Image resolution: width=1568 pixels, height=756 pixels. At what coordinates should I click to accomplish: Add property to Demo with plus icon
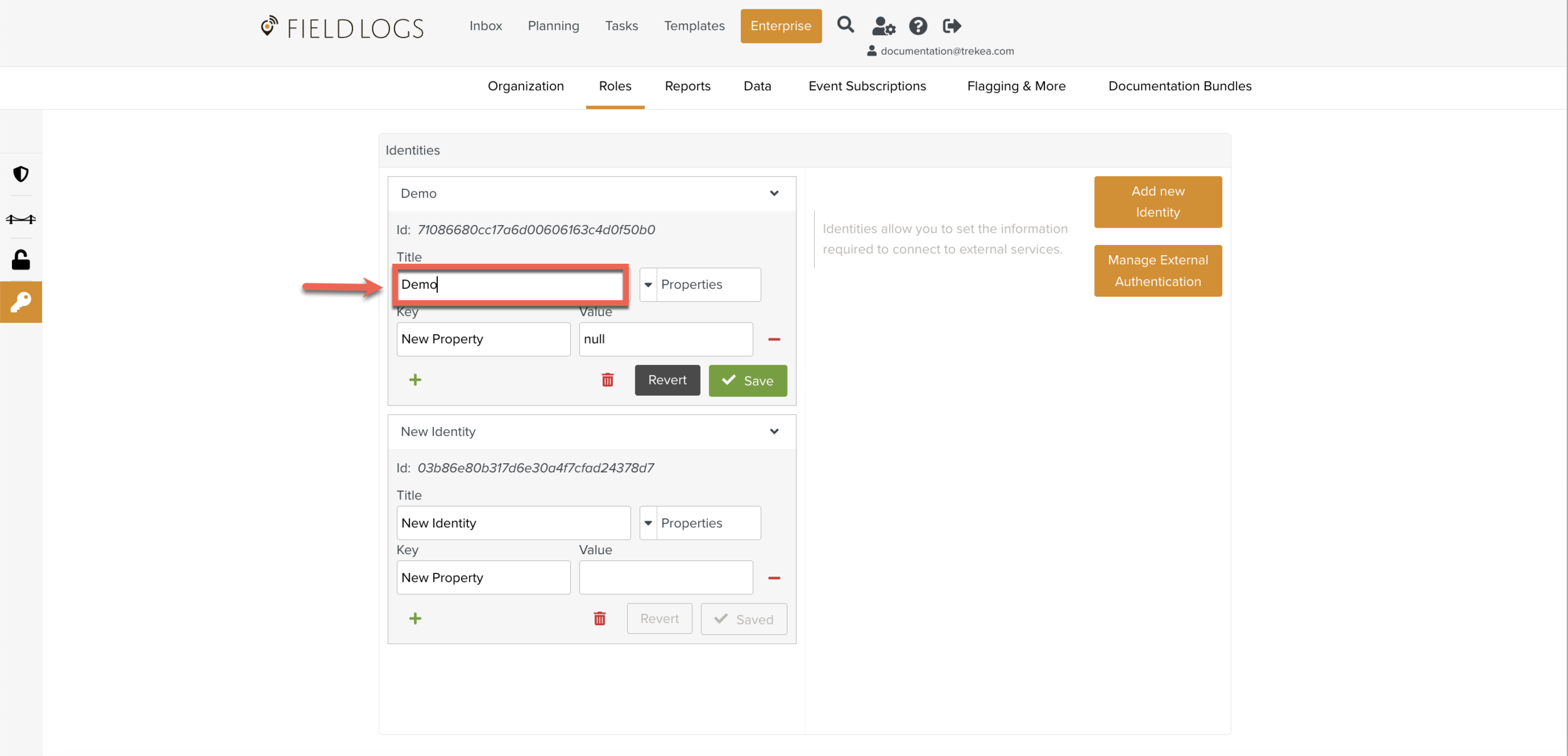tap(415, 380)
